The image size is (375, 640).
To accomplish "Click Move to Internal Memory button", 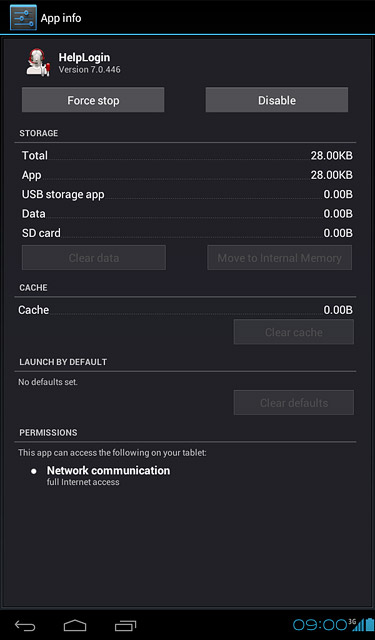I will [280, 258].
